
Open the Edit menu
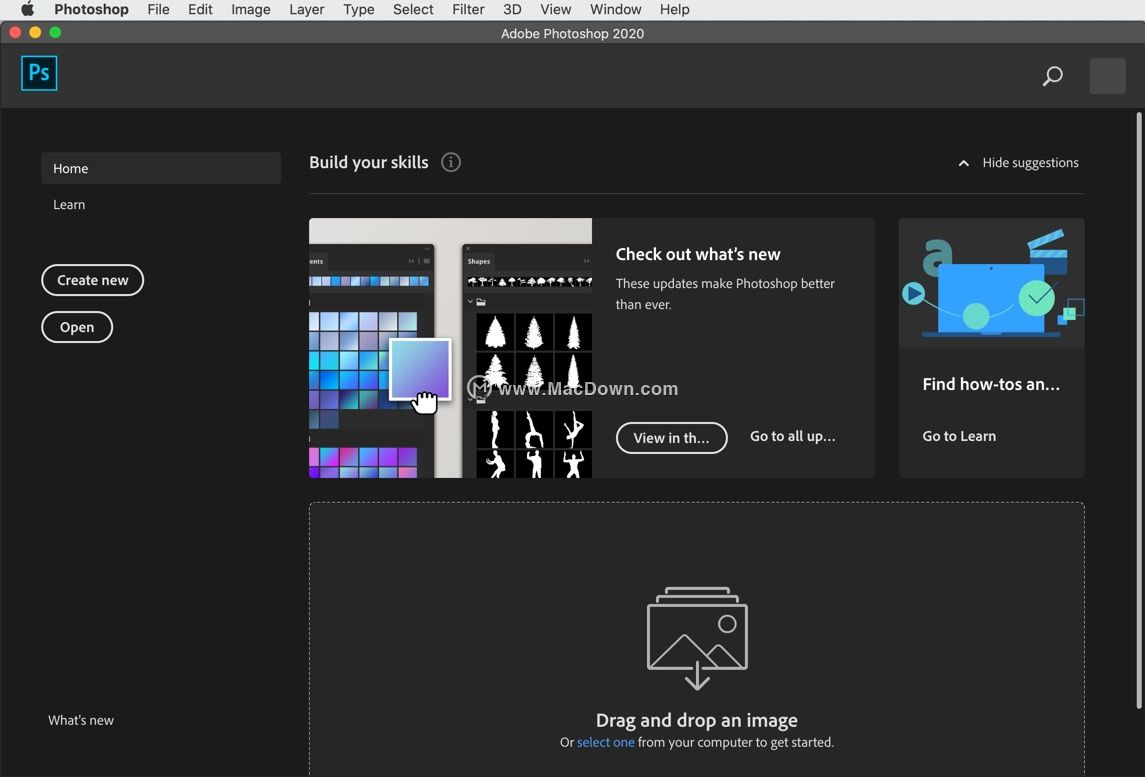(200, 9)
